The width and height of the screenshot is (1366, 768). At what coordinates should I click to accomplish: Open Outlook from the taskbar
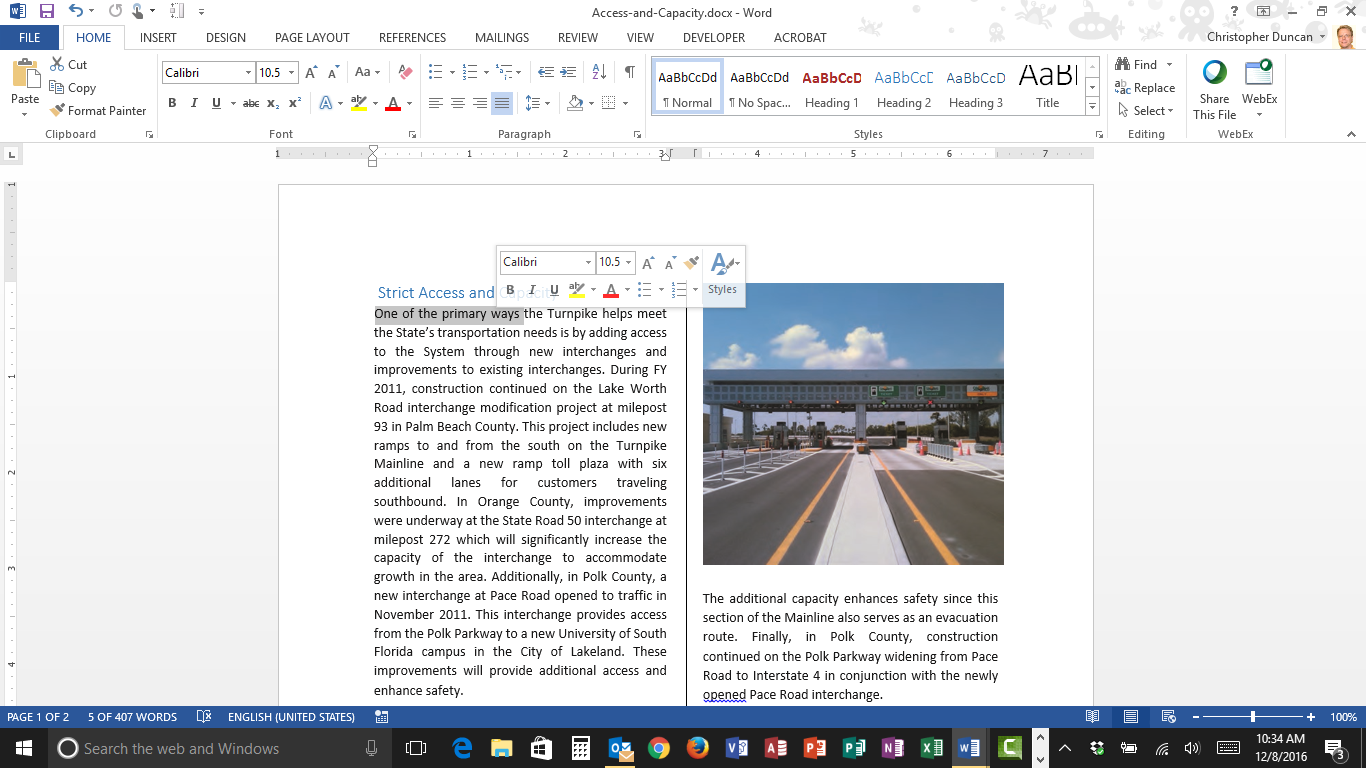[621, 748]
